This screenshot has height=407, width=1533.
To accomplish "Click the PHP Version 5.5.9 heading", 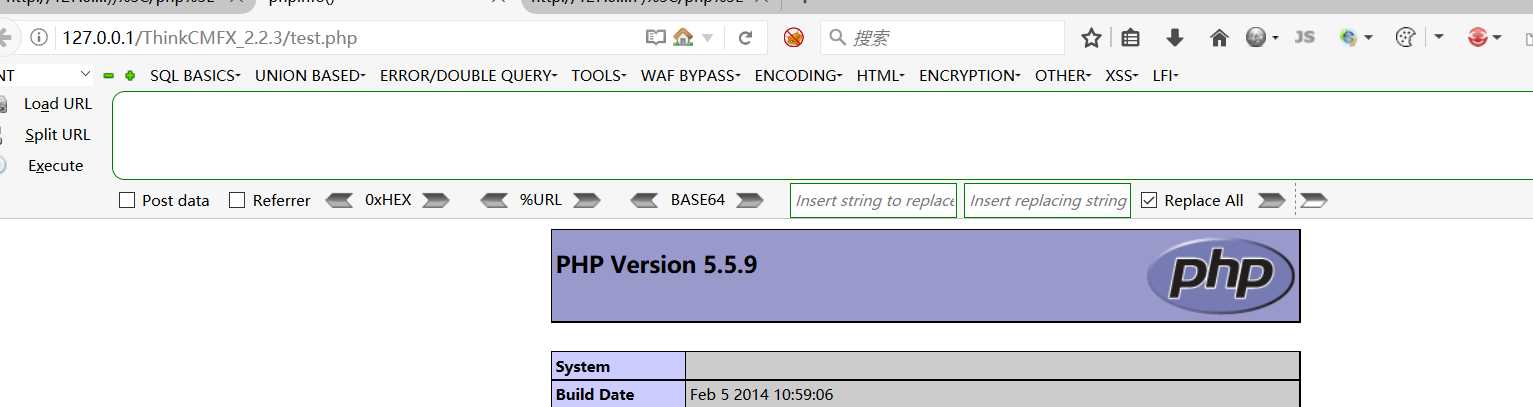I will [656, 265].
